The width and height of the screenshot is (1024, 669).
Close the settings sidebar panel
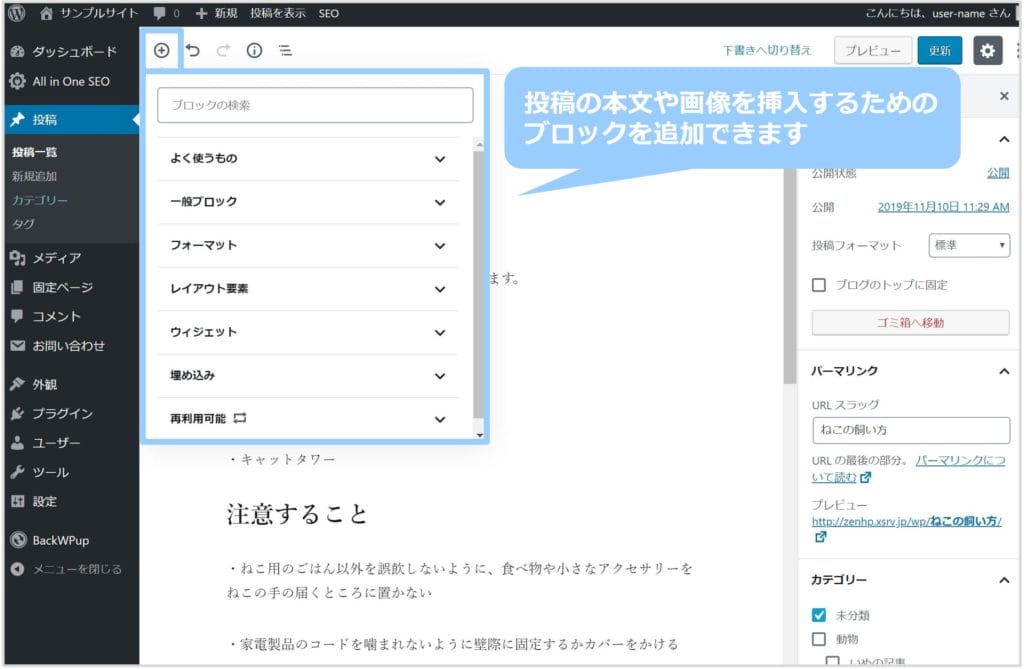[x=1004, y=96]
